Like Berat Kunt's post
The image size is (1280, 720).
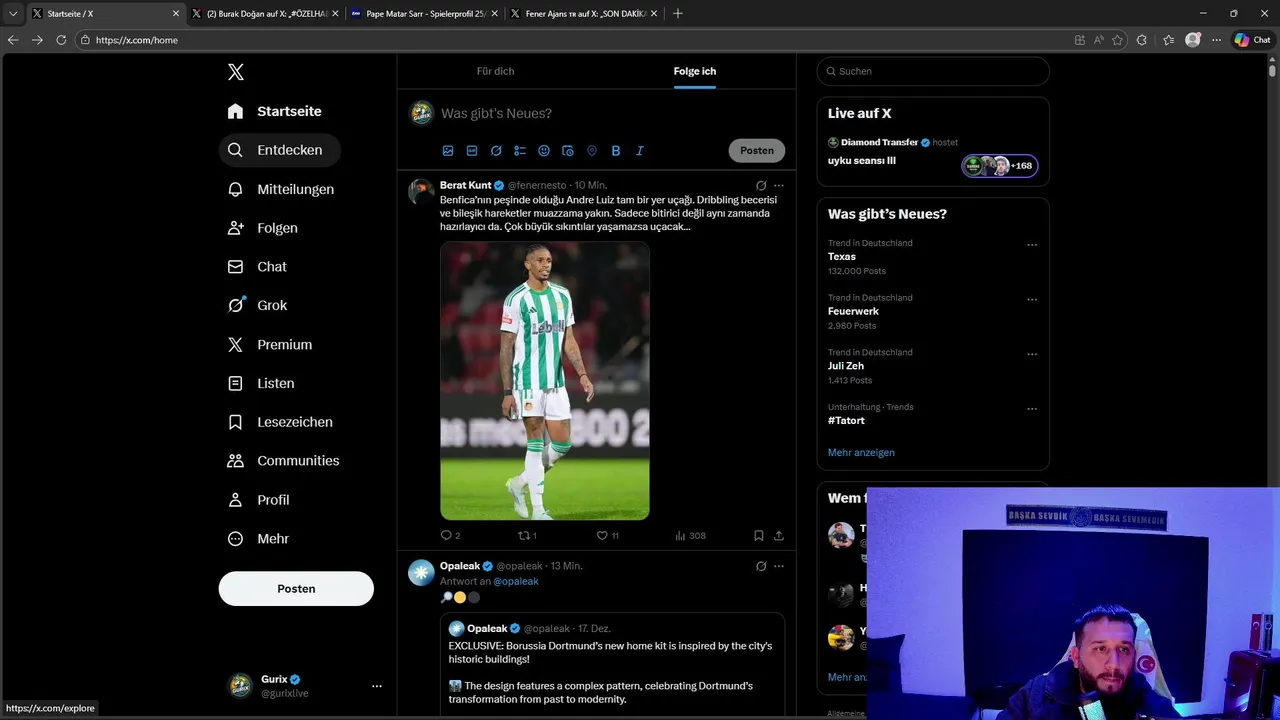coord(607,536)
